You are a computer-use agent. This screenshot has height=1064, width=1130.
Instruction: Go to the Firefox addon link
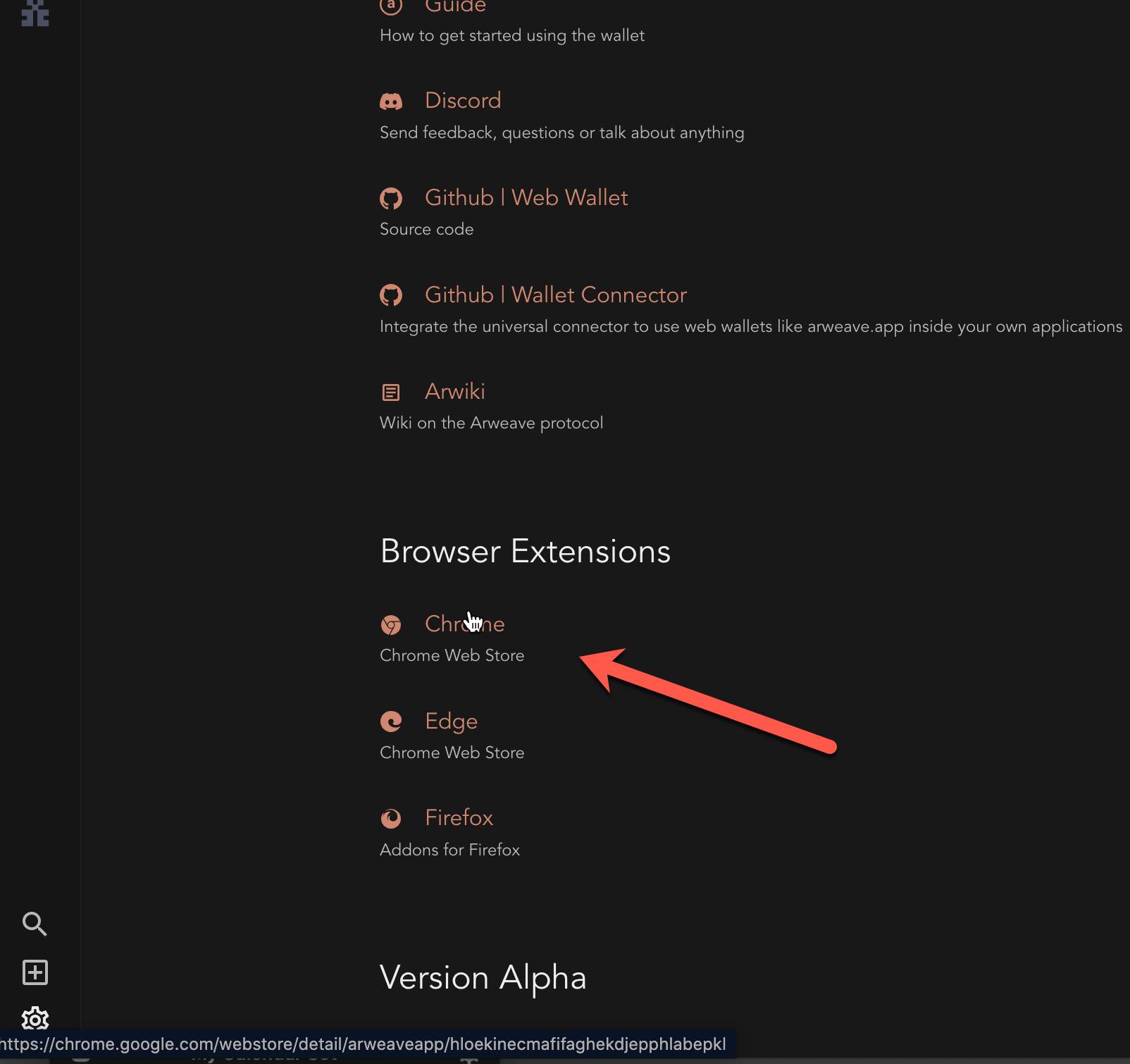[459, 818]
